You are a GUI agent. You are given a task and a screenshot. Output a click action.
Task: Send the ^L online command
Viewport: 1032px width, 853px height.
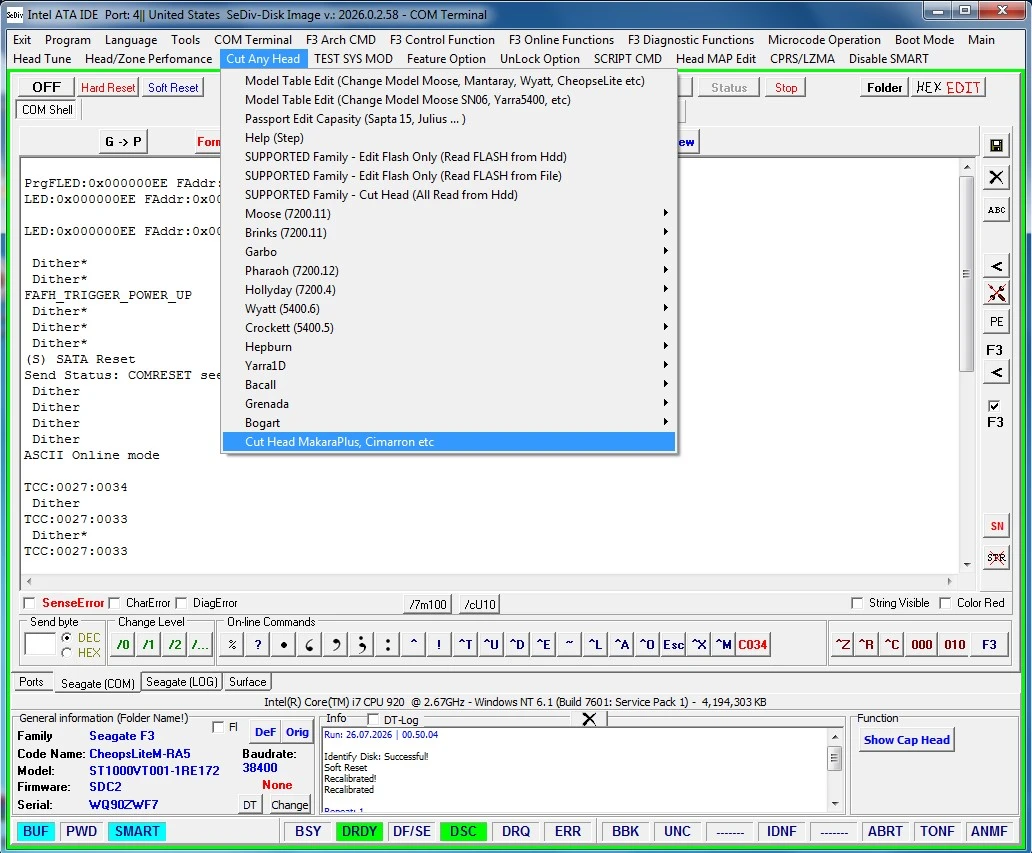point(595,644)
